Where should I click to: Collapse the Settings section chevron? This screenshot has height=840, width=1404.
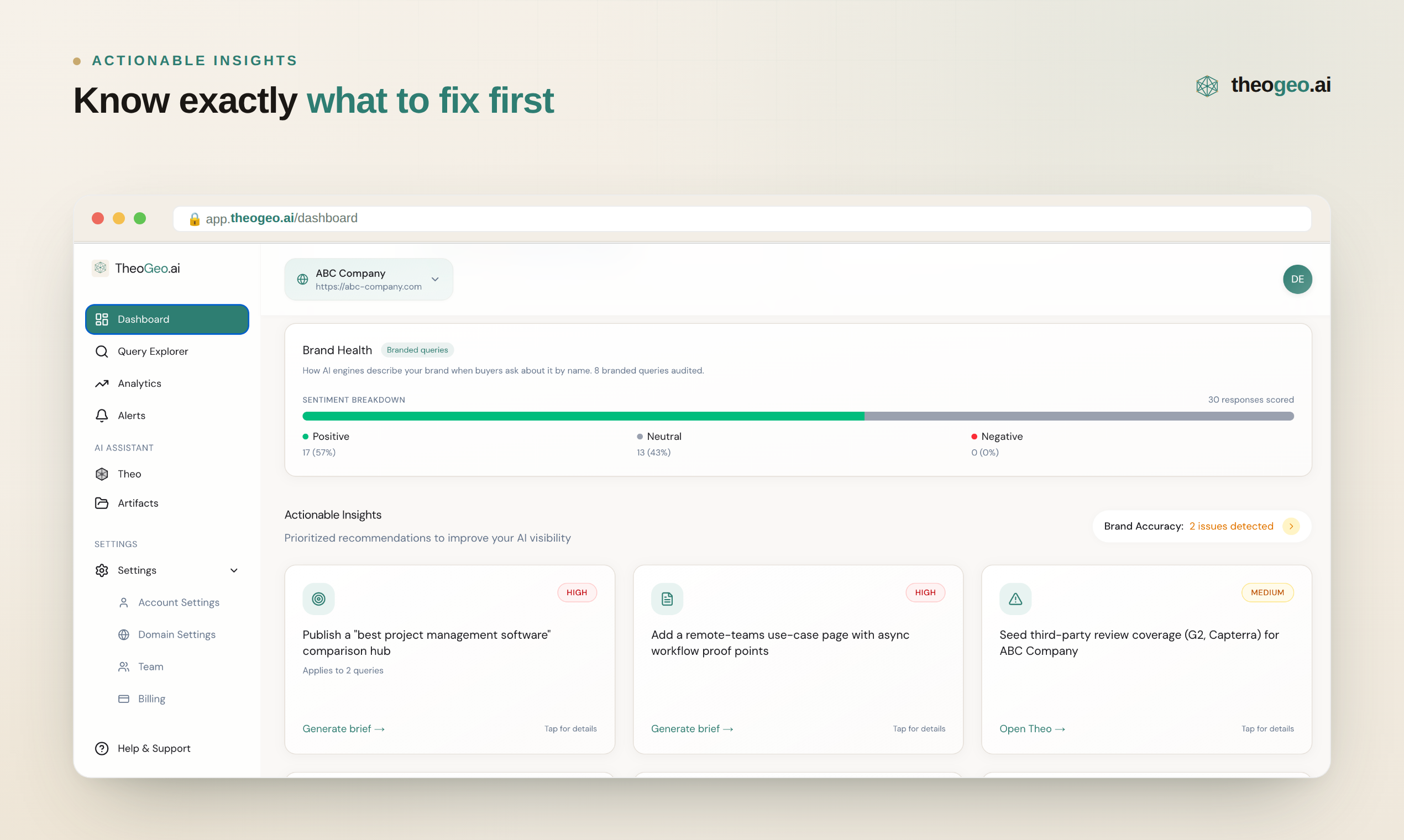click(234, 570)
